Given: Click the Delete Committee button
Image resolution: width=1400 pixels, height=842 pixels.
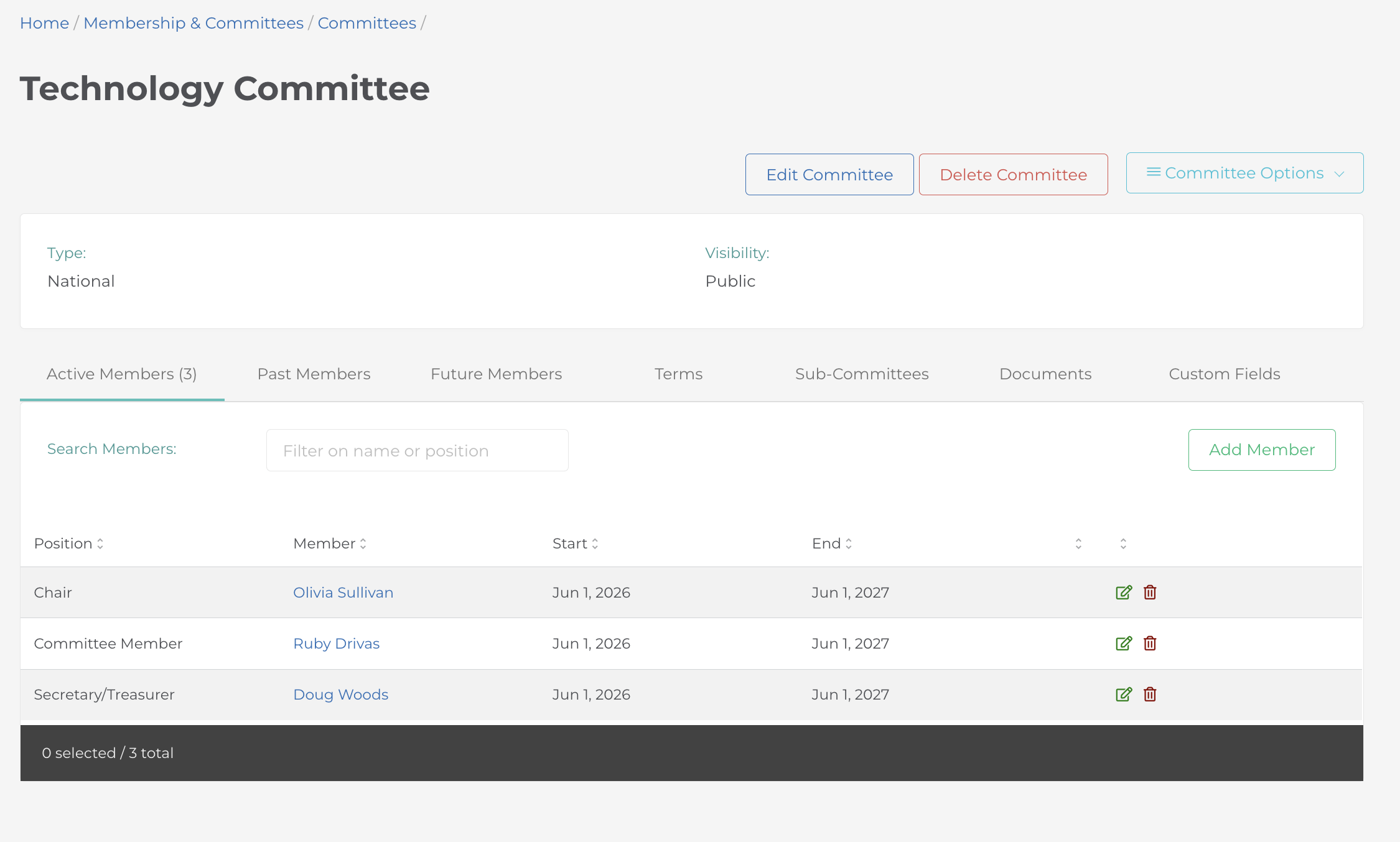Looking at the screenshot, I should pyautogui.click(x=1013, y=175).
